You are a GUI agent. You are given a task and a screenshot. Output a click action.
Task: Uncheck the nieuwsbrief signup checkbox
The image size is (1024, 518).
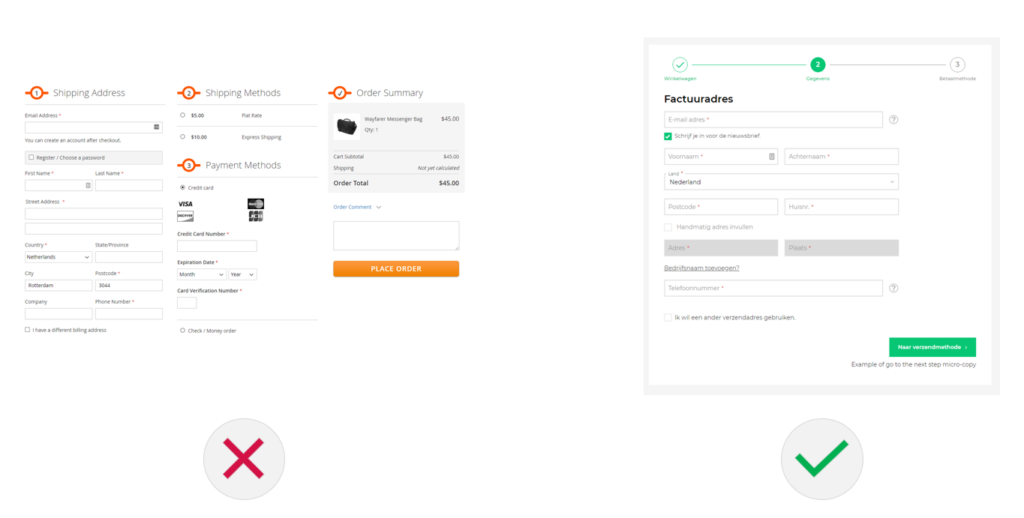click(668, 136)
